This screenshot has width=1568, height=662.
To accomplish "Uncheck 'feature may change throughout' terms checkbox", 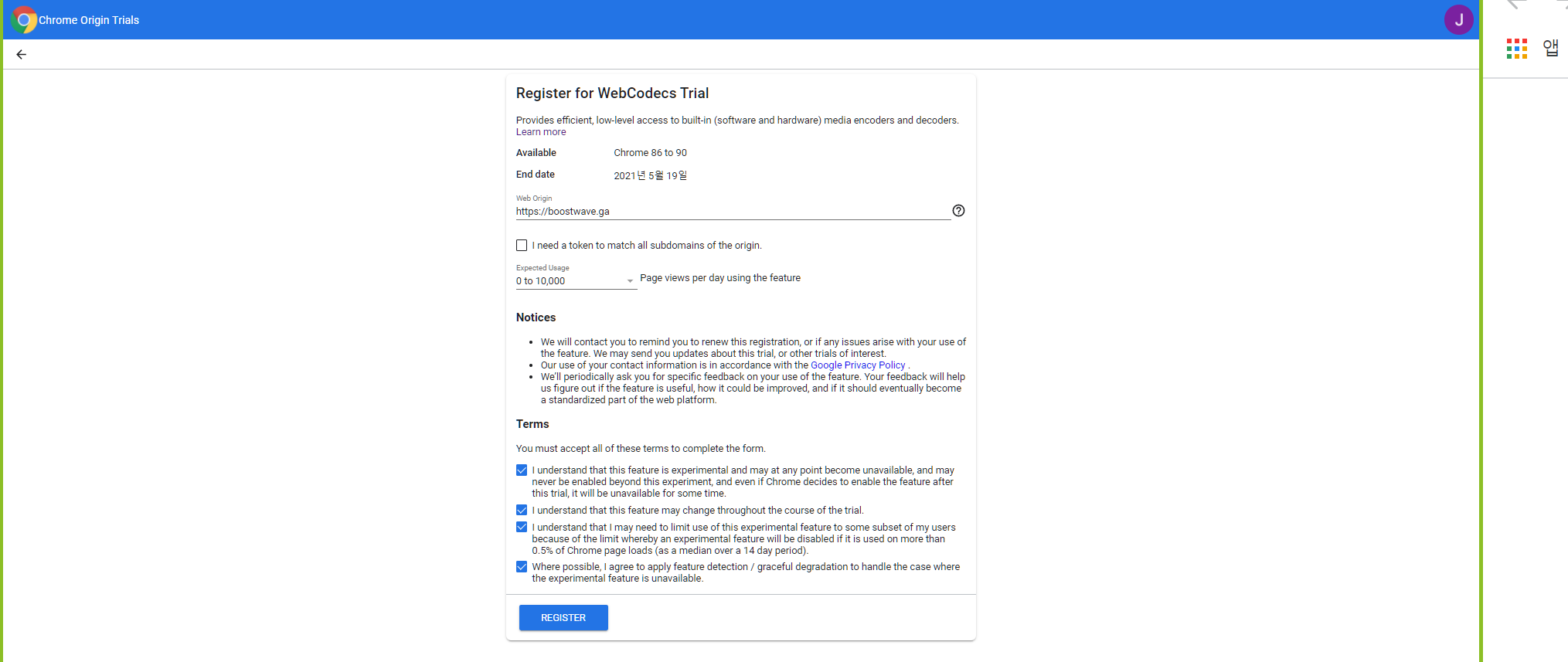I will click(522, 511).
